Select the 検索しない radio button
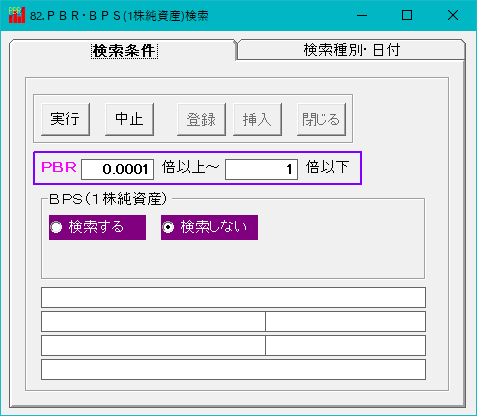 coord(209,227)
